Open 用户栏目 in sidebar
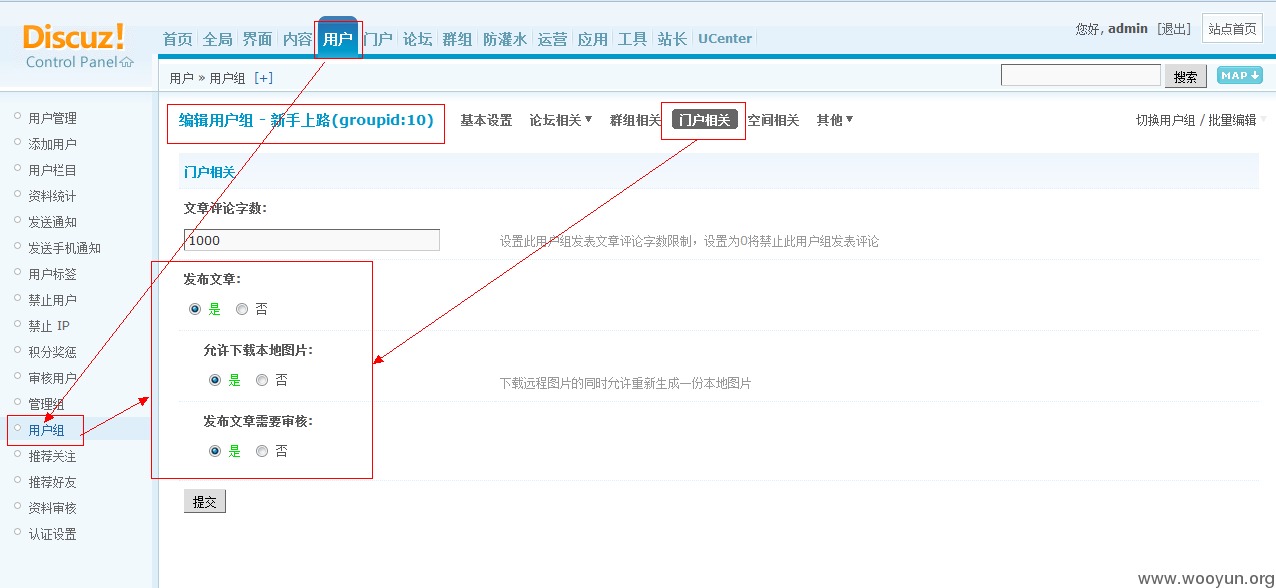This screenshot has width=1276, height=588. pos(52,170)
